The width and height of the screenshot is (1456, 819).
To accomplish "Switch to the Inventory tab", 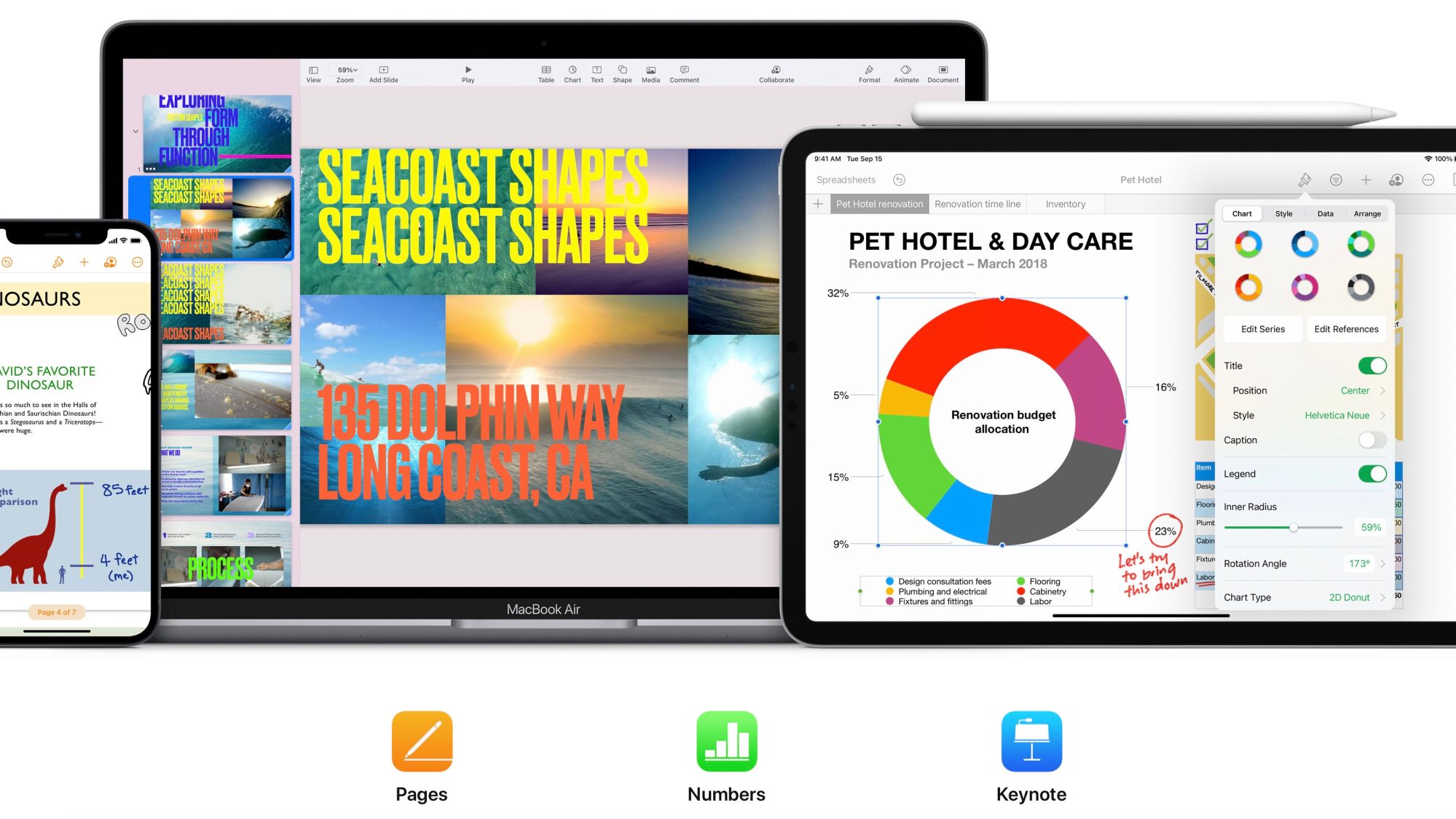I will click(1064, 204).
